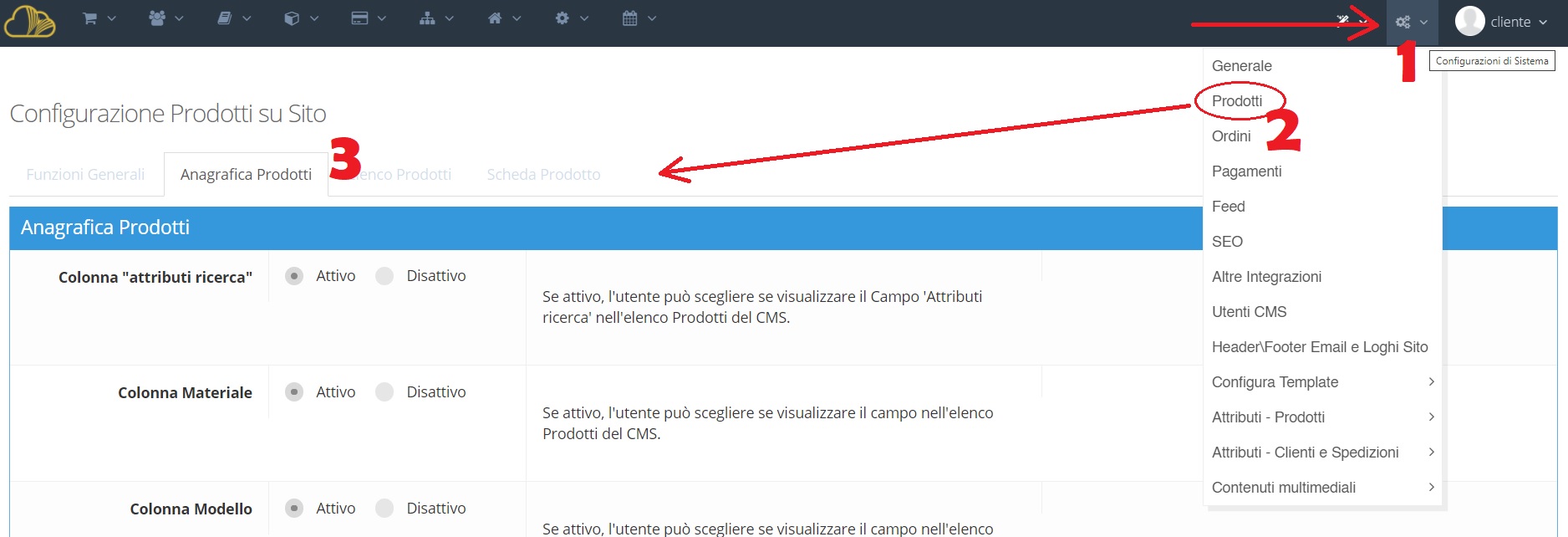Image resolution: width=1568 pixels, height=537 pixels.
Task: Click the Colonna Materiale label
Action: tap(185, 392)
